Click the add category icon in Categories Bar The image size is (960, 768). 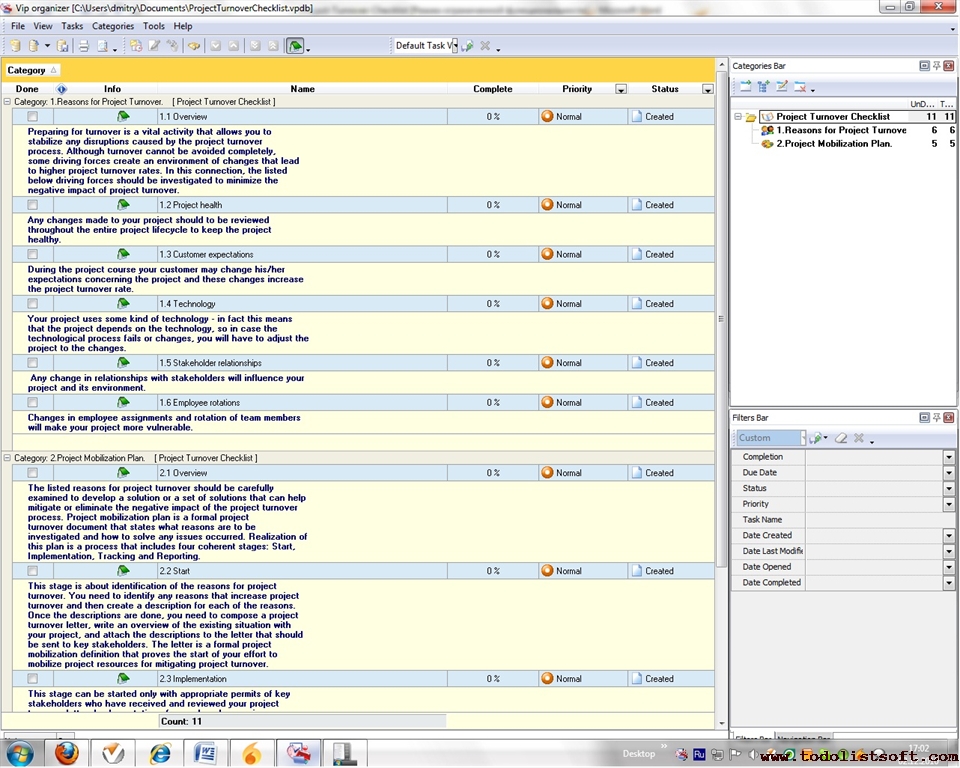point(745,87)
